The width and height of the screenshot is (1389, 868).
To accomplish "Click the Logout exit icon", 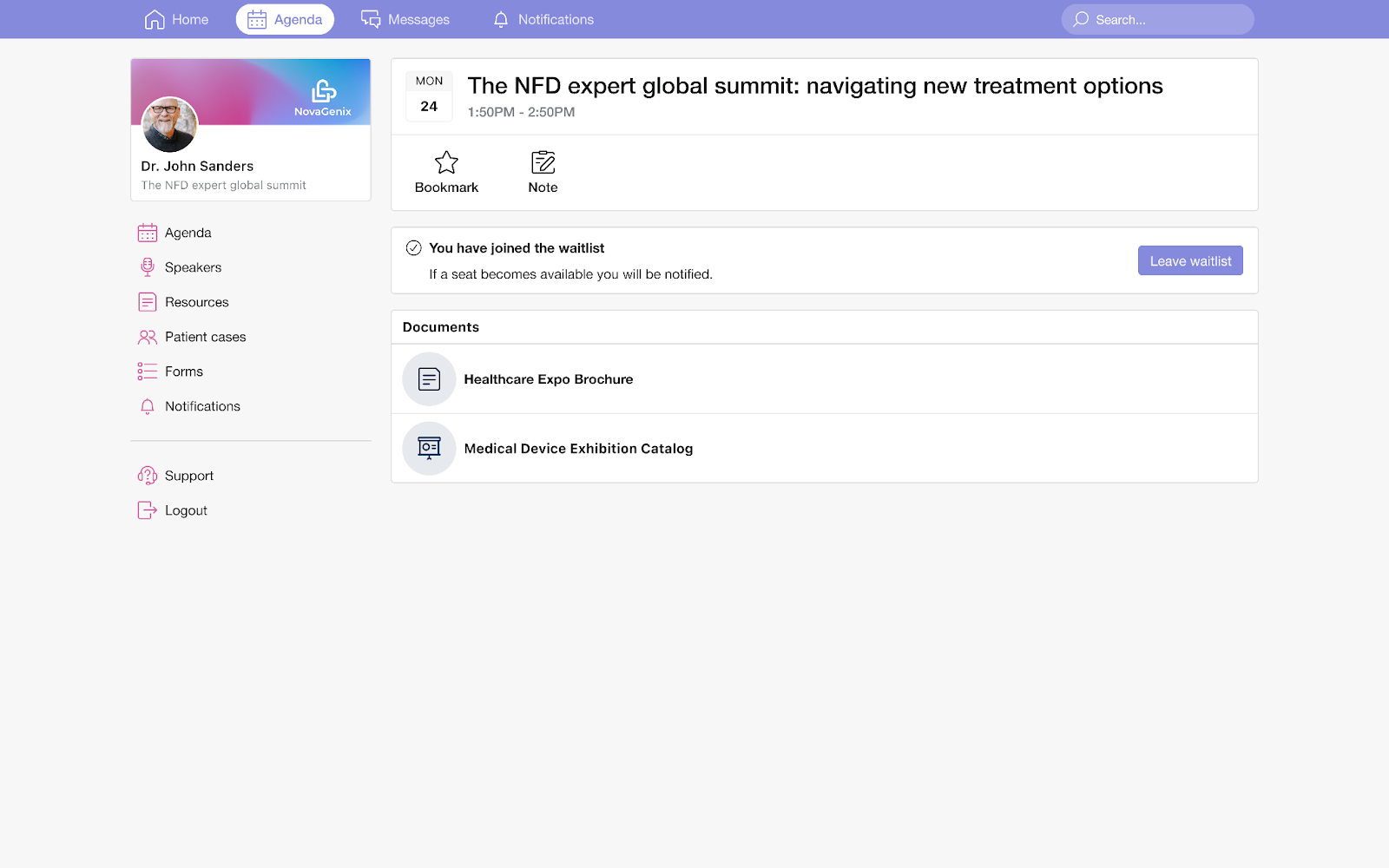I will [x=148, y=510].
